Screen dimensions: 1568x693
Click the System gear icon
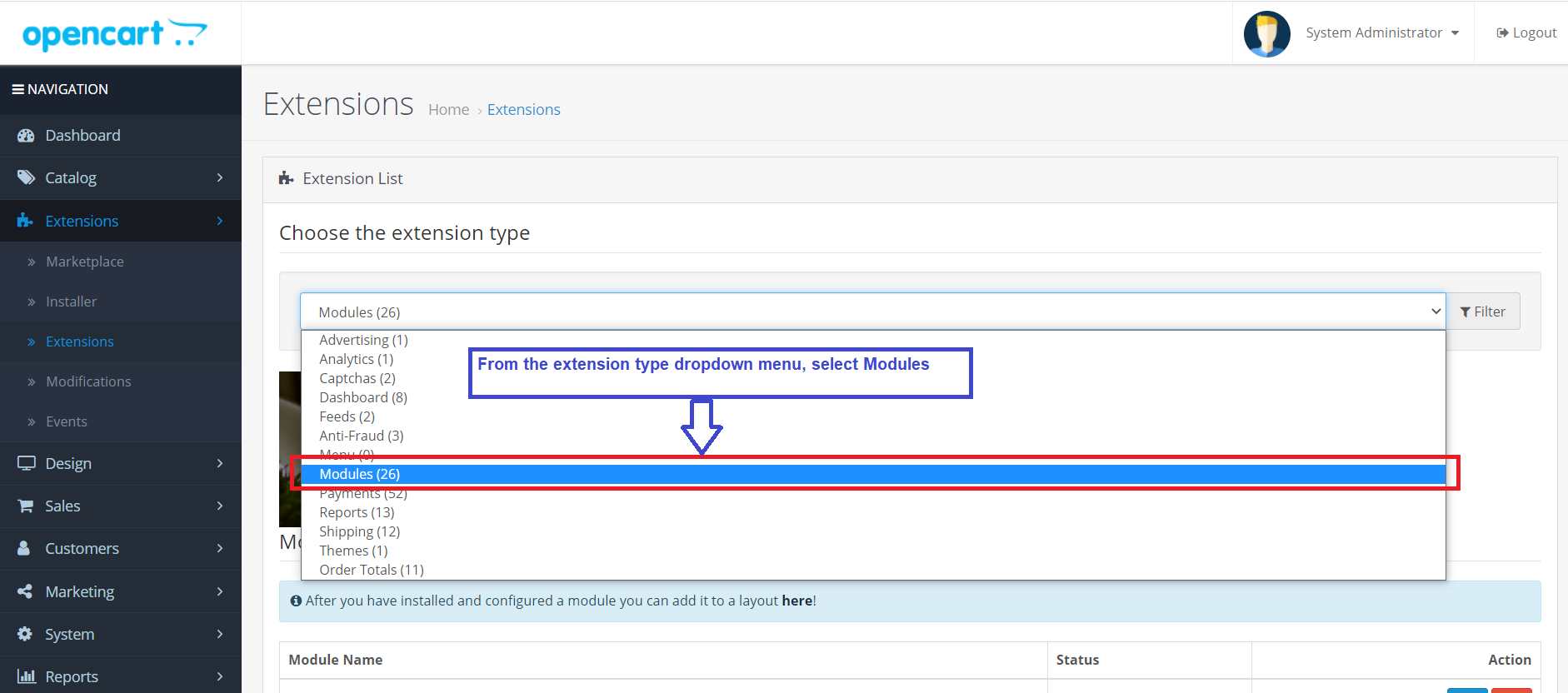[25, 634]
